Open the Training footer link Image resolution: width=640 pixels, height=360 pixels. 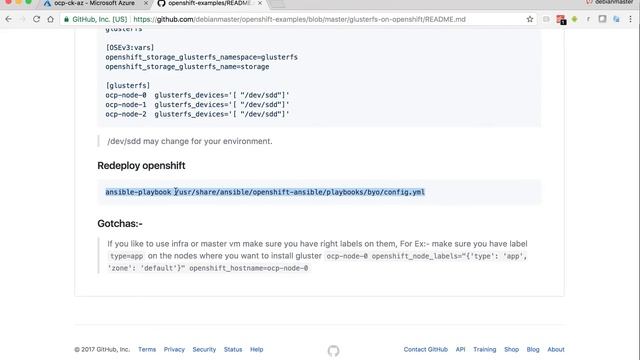[484, 349]
